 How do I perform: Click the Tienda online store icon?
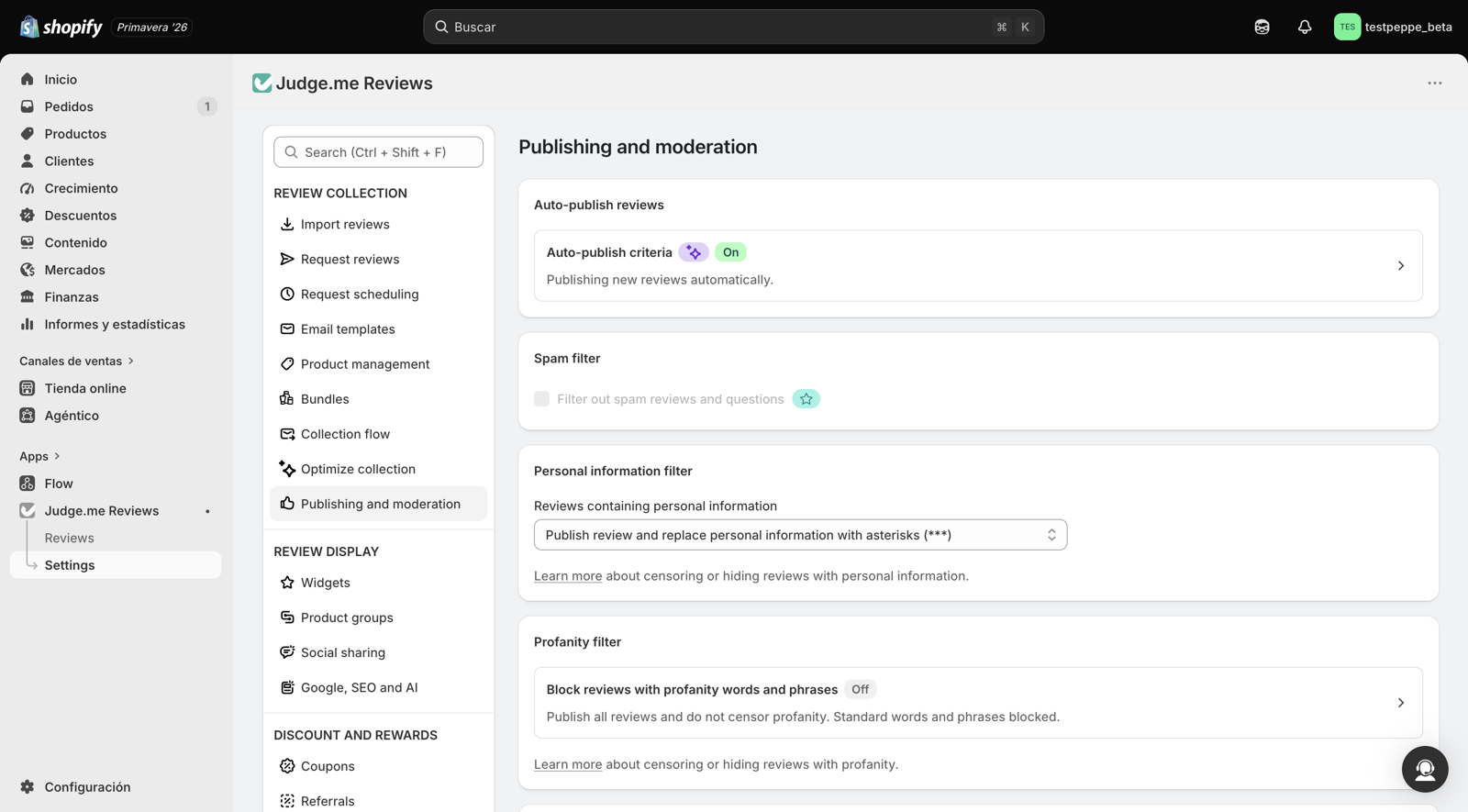tap(28, 388)
